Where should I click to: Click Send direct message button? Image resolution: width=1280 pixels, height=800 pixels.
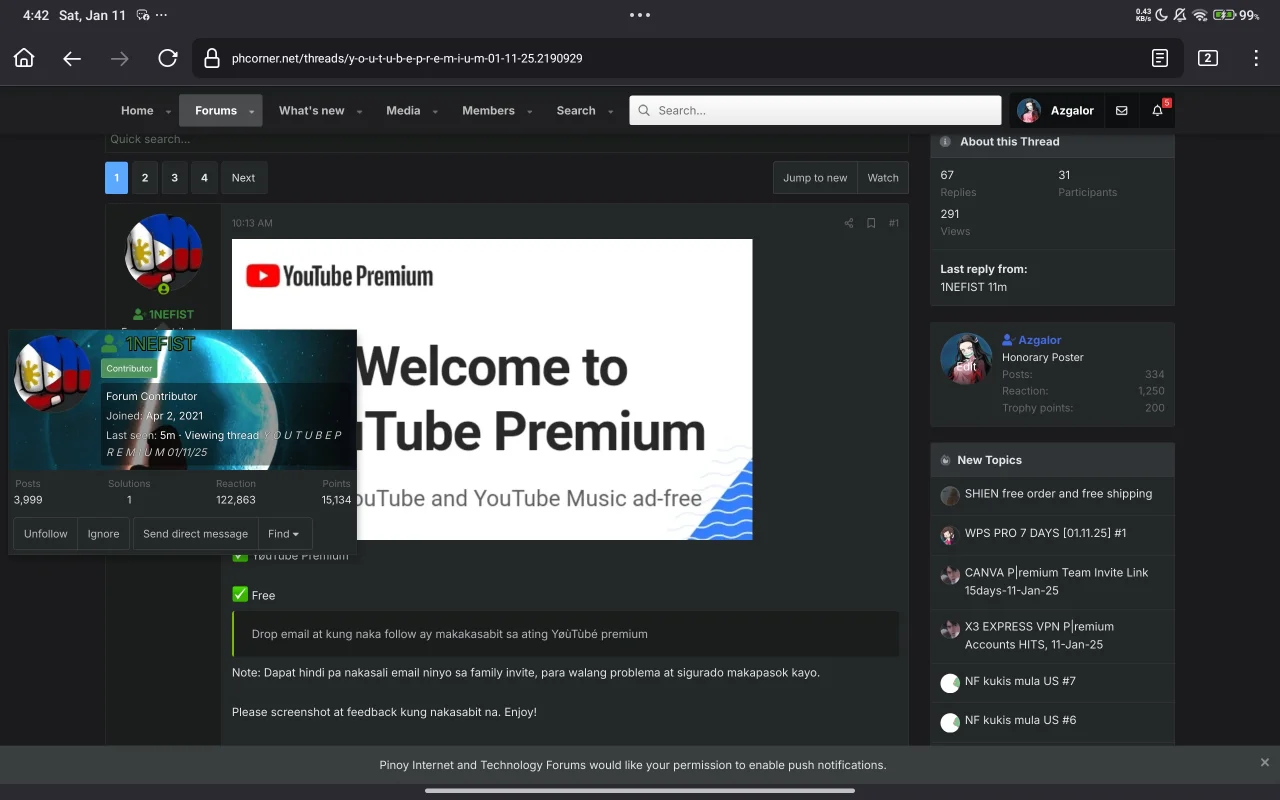[x=195, y=534]
